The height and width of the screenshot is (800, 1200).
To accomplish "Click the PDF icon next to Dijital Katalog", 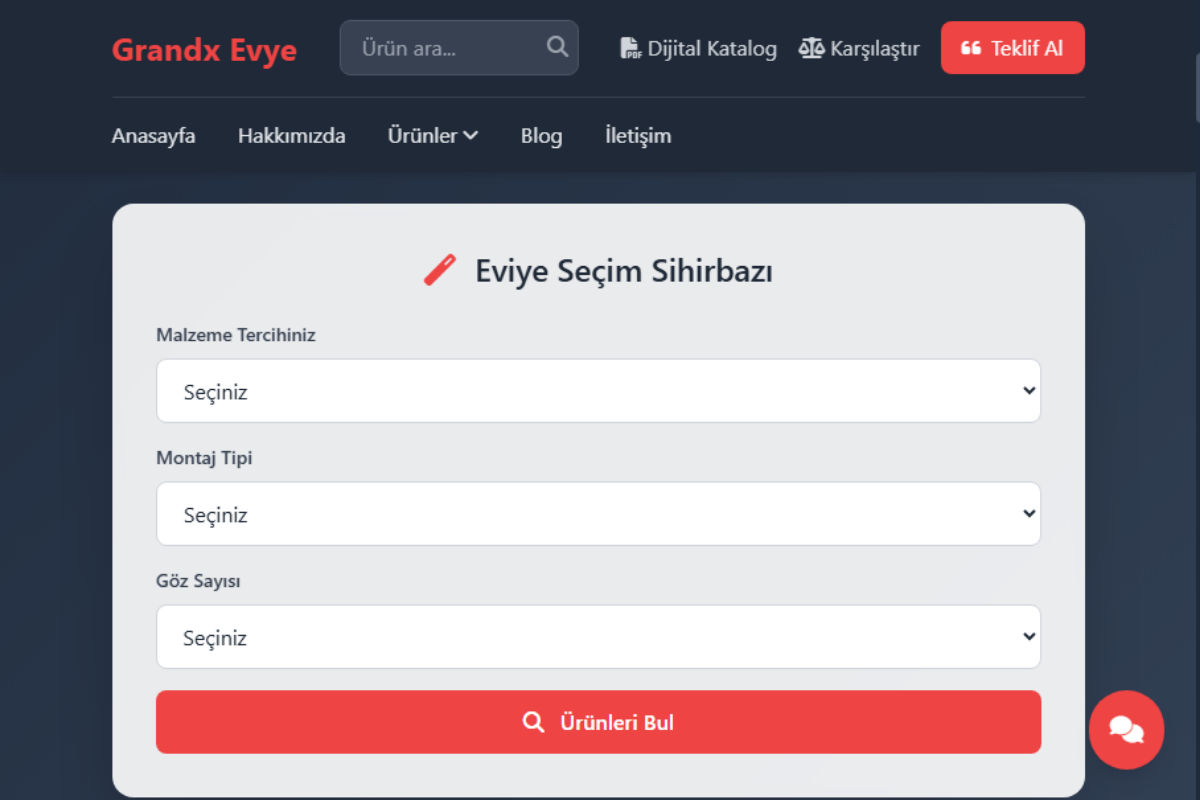I will [630, 47].
